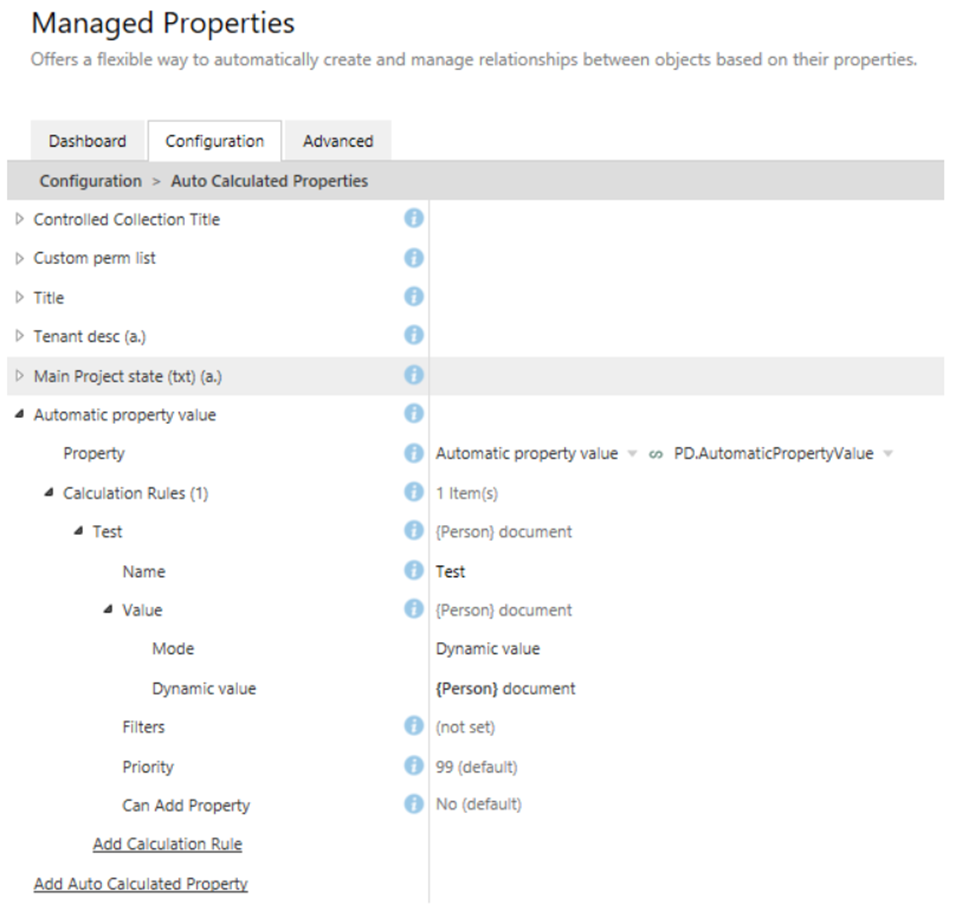Click info icon beside the Value row

[x=414, y=609]
